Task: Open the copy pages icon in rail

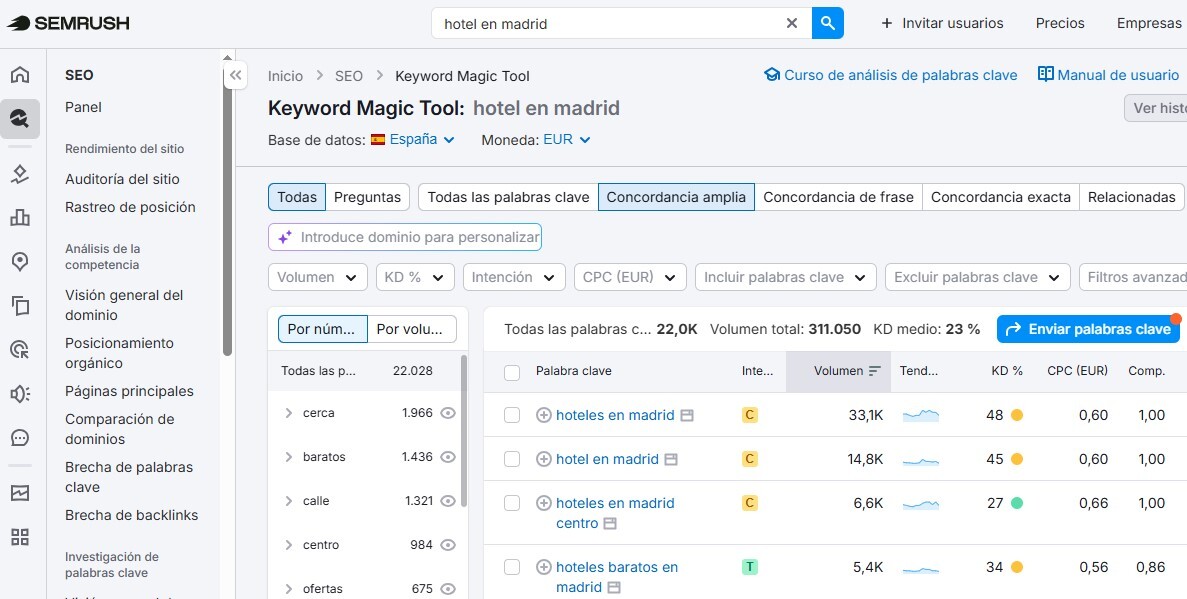Action: pyautogui.click(x=20, y=306)
